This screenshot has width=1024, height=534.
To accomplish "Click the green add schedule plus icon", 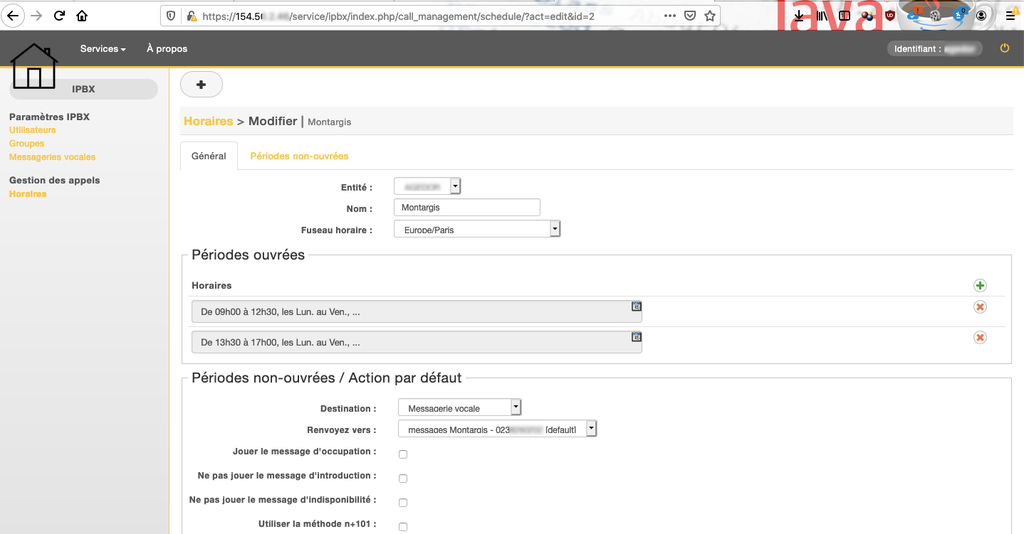I will point(980,286).
